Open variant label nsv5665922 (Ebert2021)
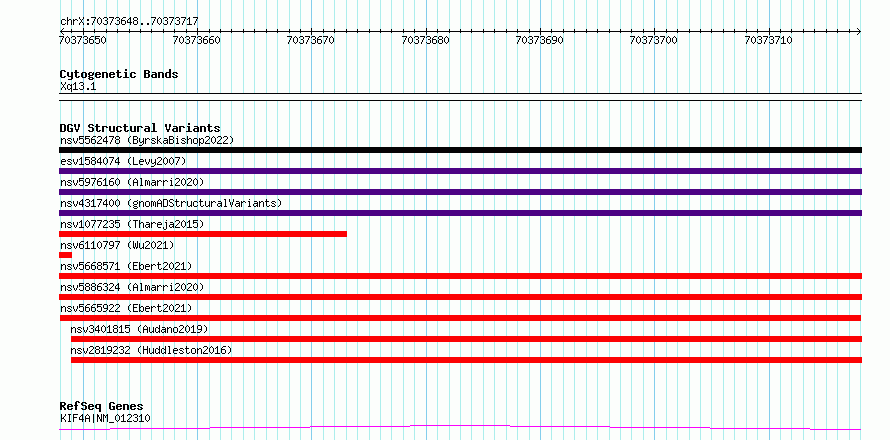This screenshot has height=440, width=890. 126,308
